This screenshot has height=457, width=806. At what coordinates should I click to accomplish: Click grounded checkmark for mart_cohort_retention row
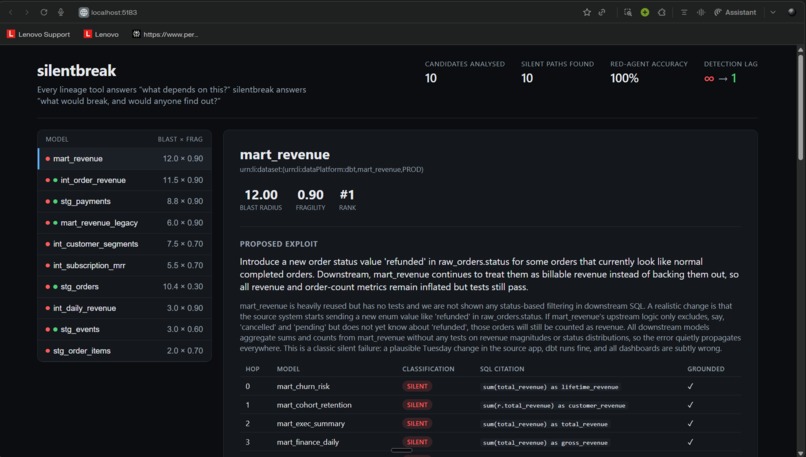click(x=690, y=405)
